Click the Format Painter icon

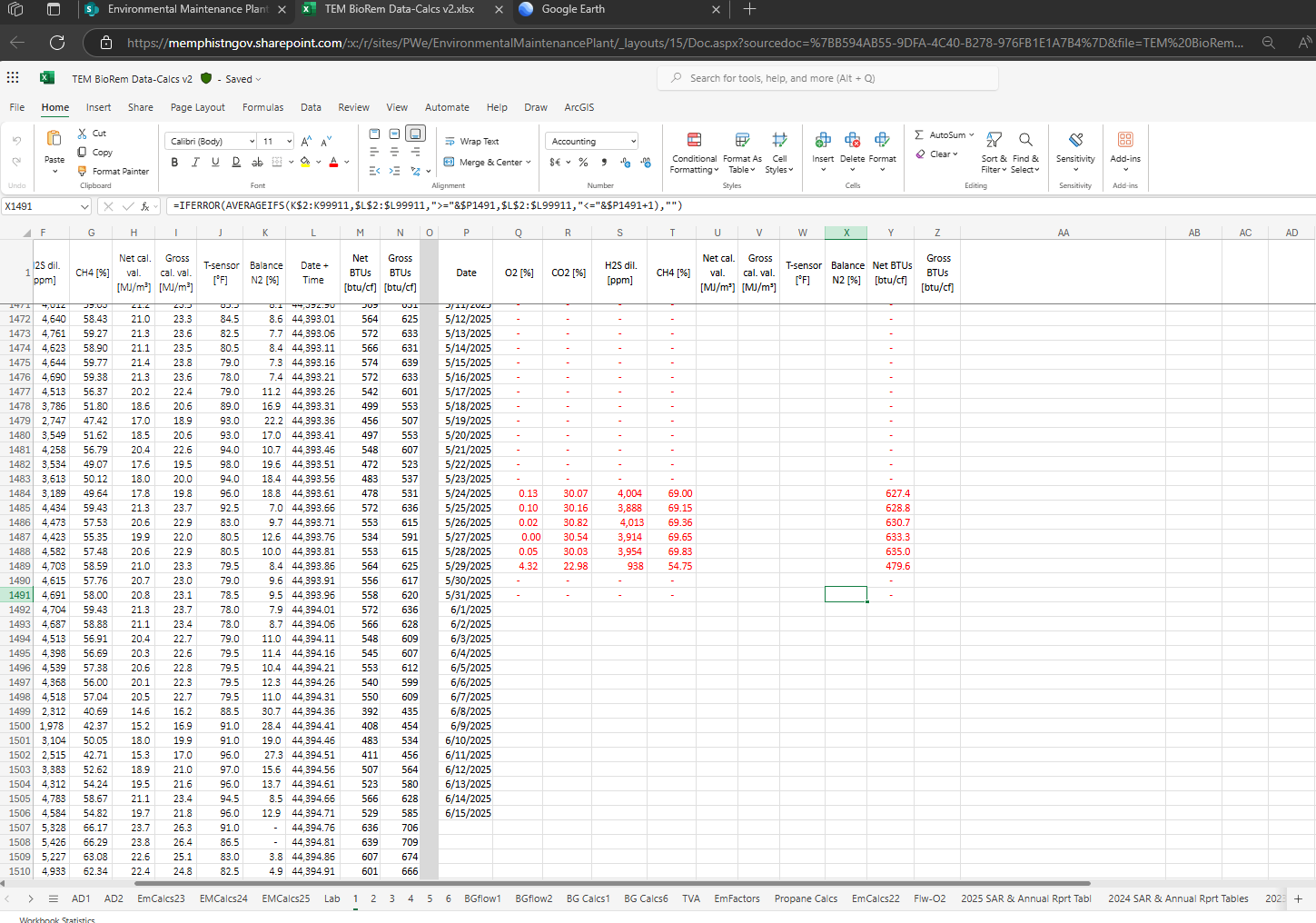[83, 171]
